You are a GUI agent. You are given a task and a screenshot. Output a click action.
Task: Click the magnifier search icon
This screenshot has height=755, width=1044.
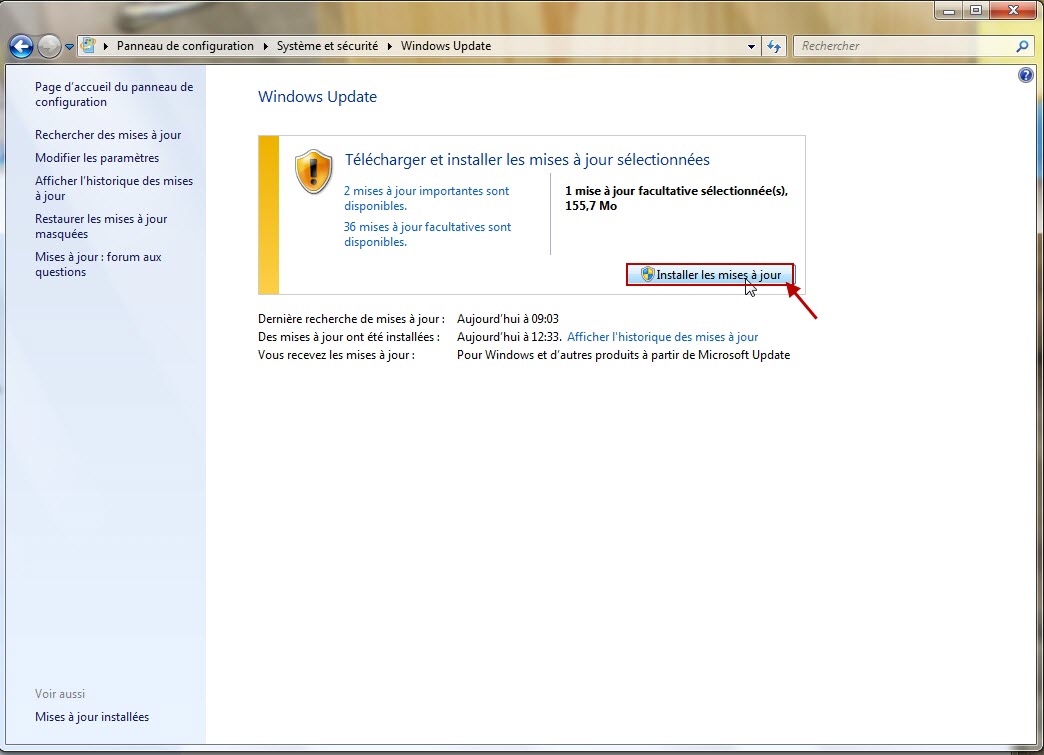[1022, 46]
